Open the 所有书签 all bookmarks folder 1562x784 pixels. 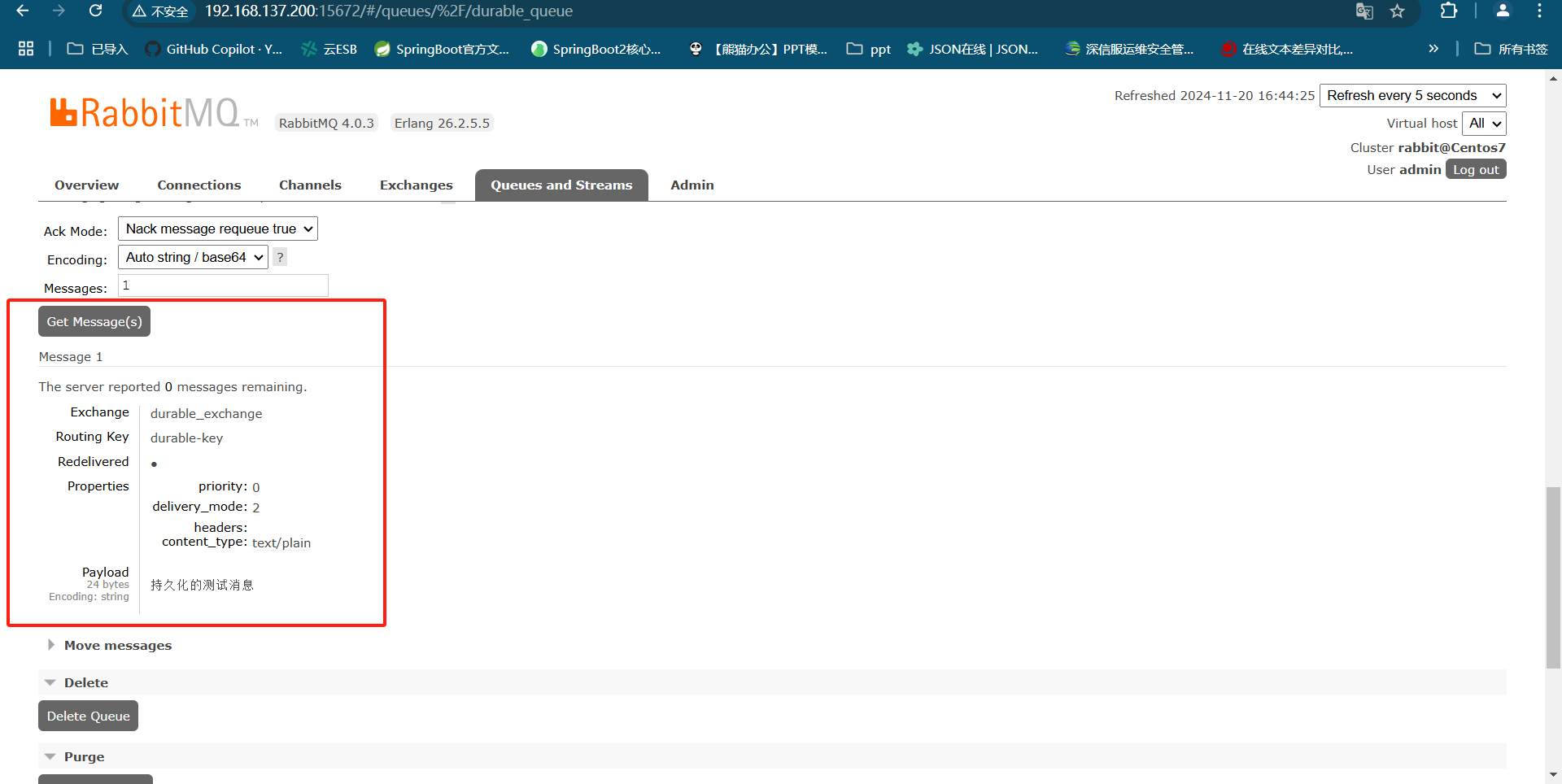(x=1511, y=49)
